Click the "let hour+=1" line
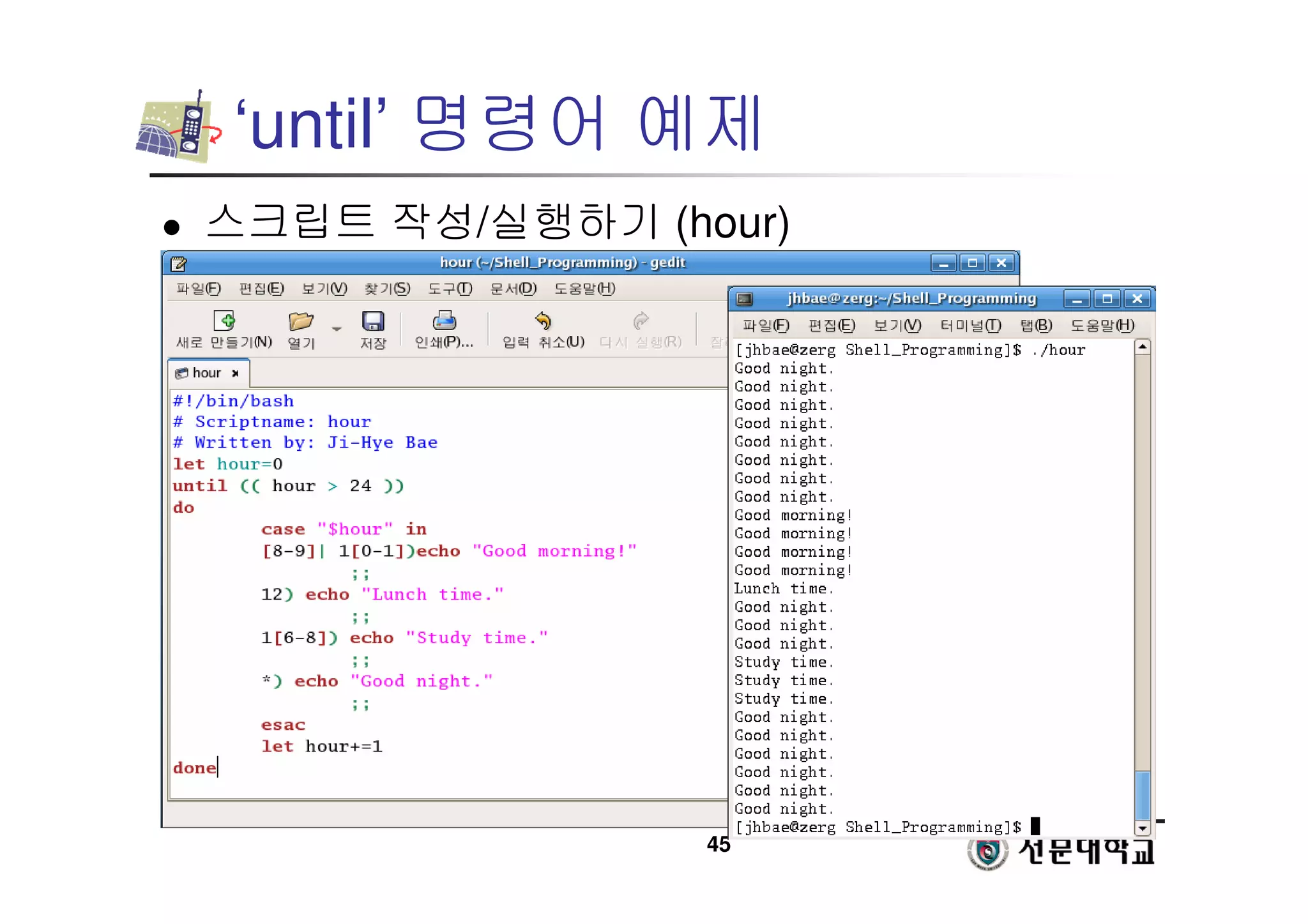The width and height of the screenshot is (1308, 924). click(322, 746)
